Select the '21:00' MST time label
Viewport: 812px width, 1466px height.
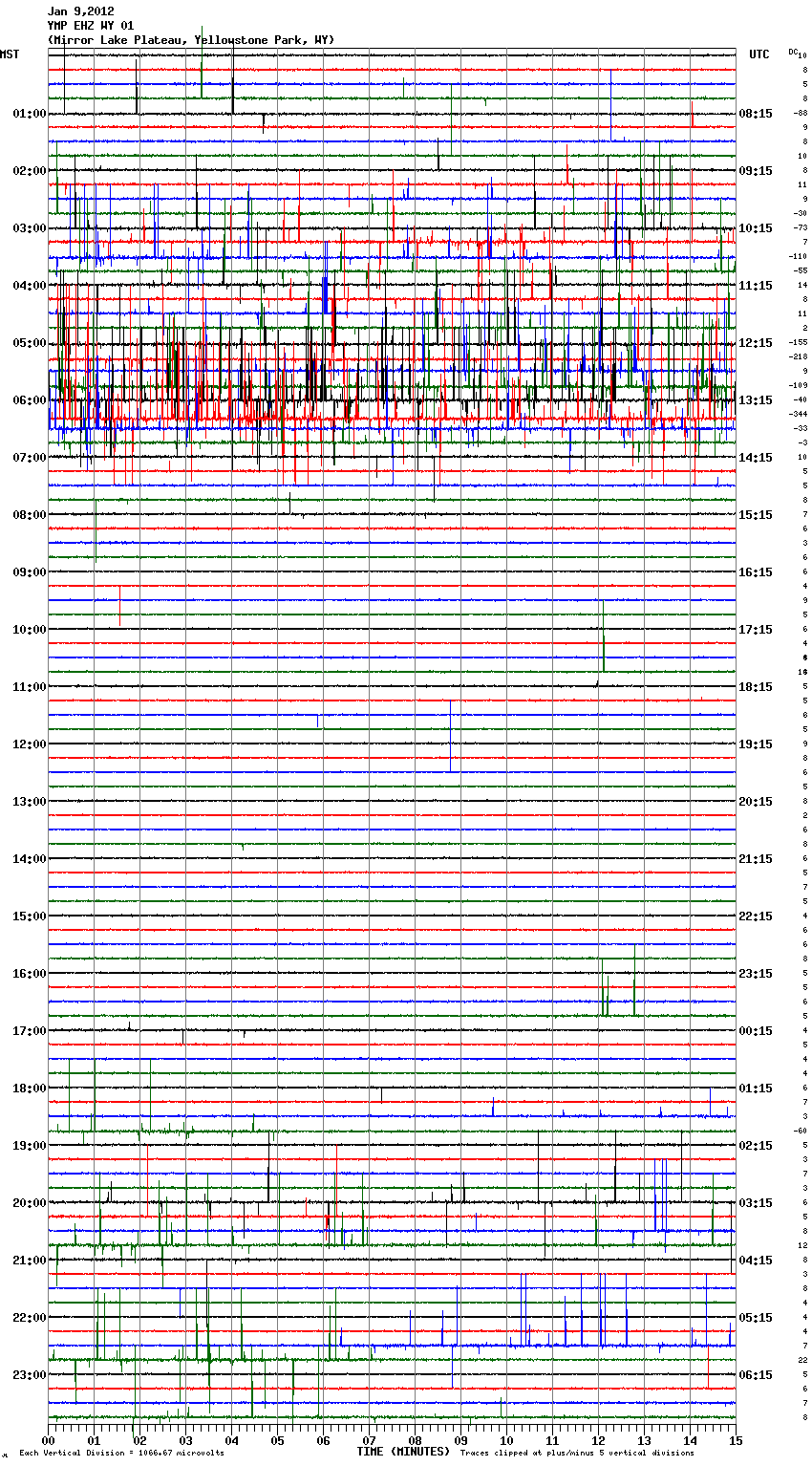[30, 1261]
